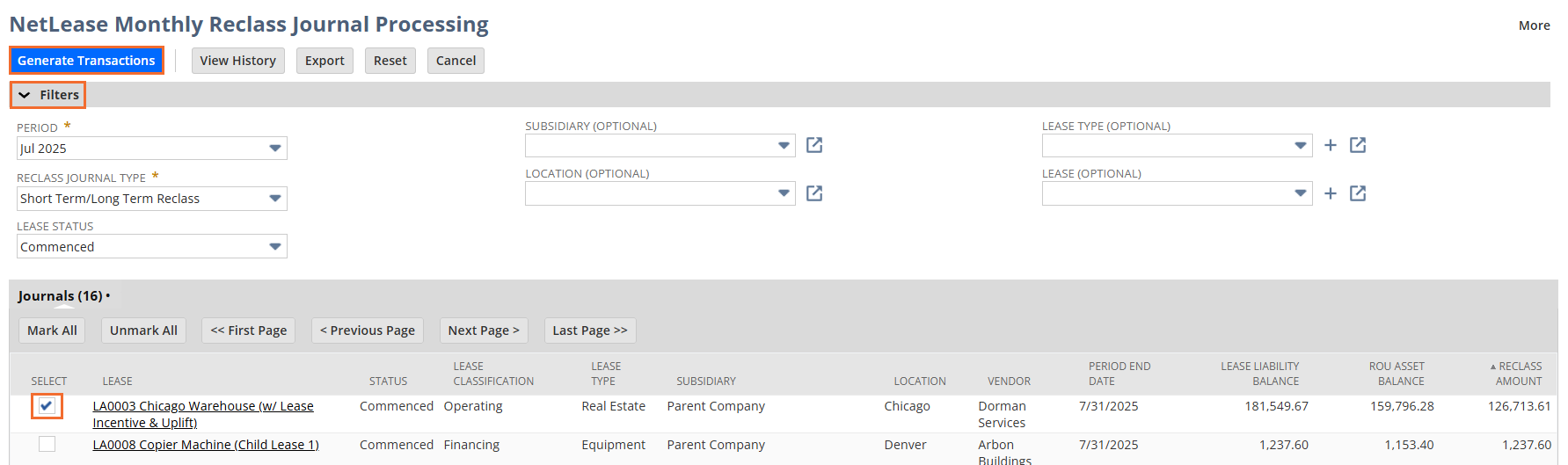Screen dimensions: 1568x465
Task: Open the More menu
Action: (x=1534, y=25)
